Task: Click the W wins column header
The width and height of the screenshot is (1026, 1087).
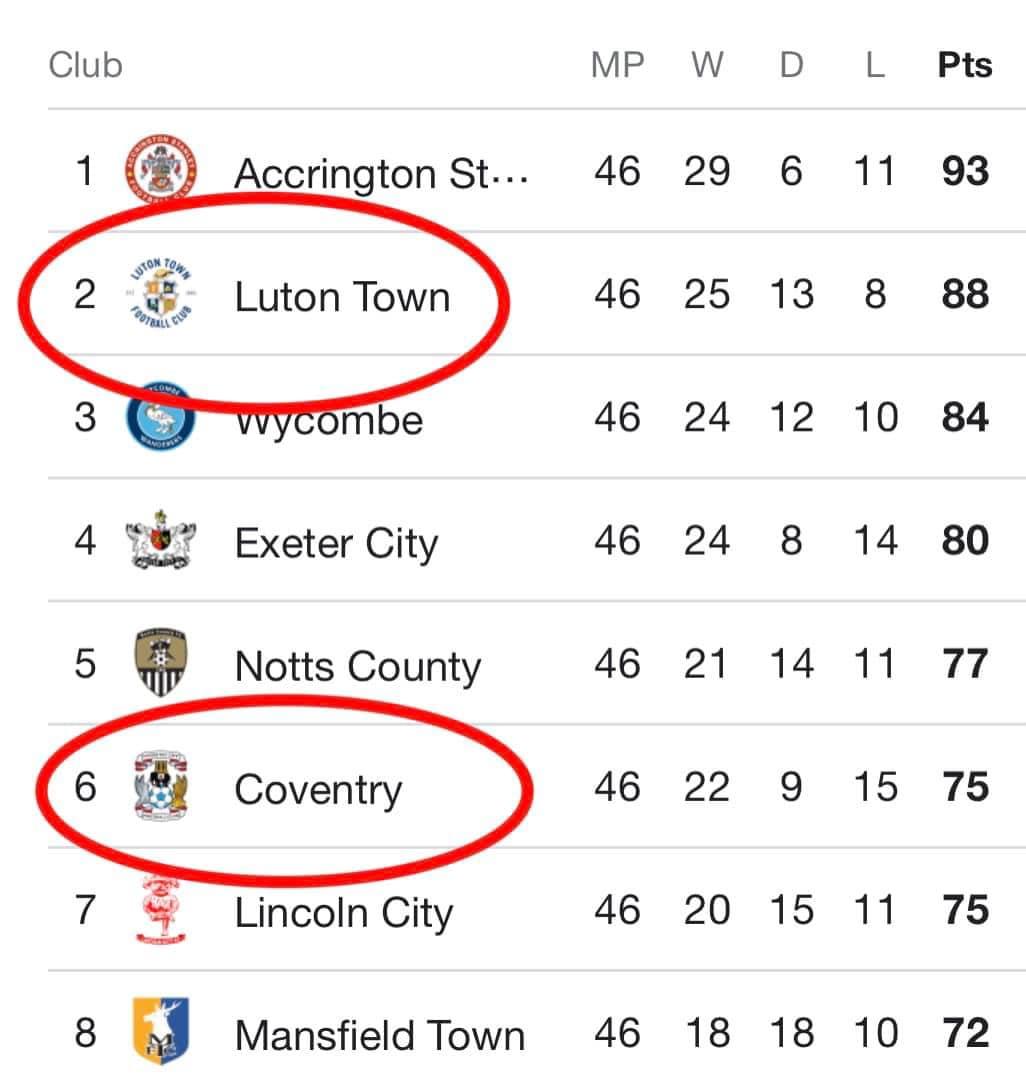Action: point(707,66)
